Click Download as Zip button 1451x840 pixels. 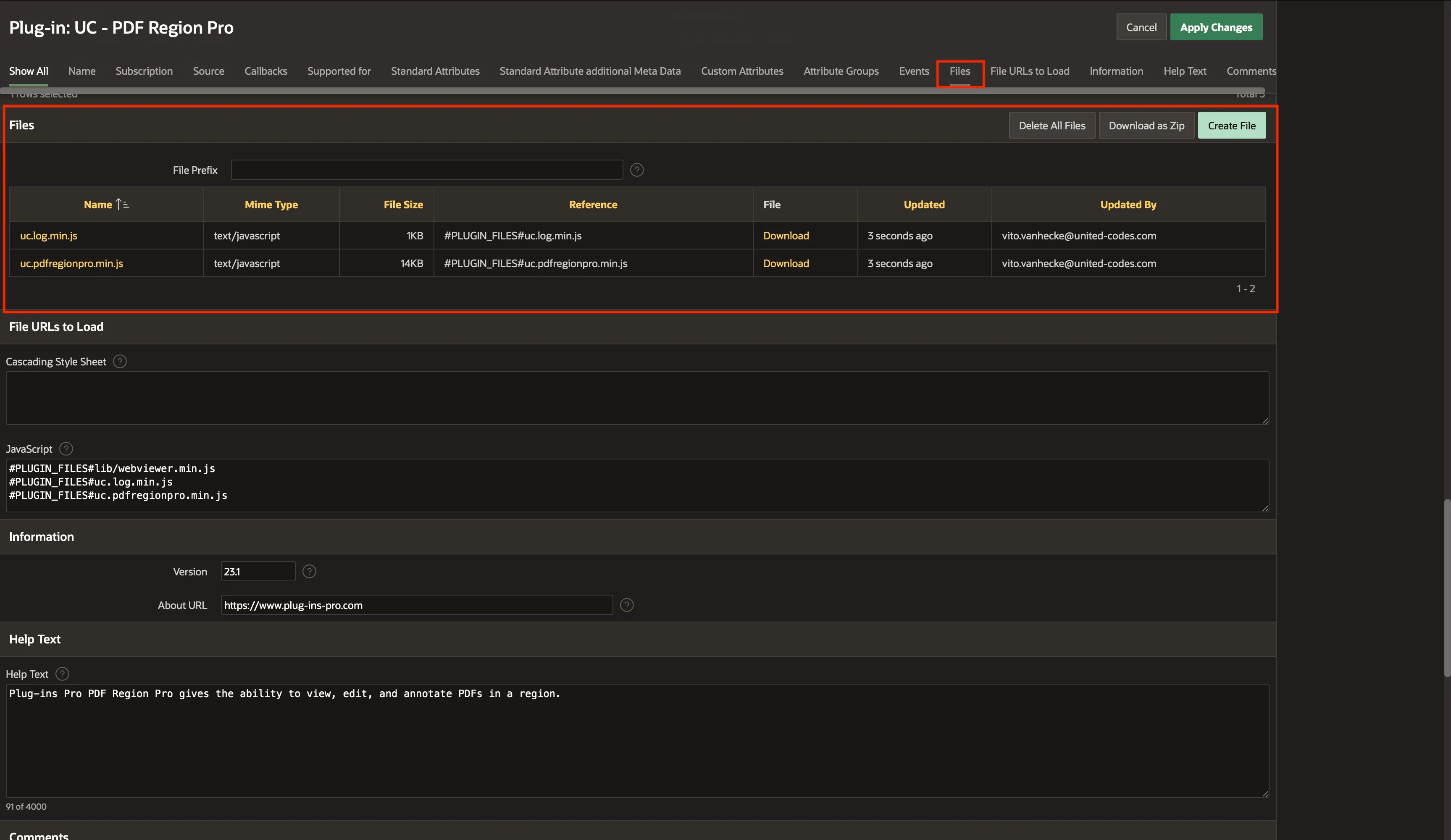coord(1146,126)
